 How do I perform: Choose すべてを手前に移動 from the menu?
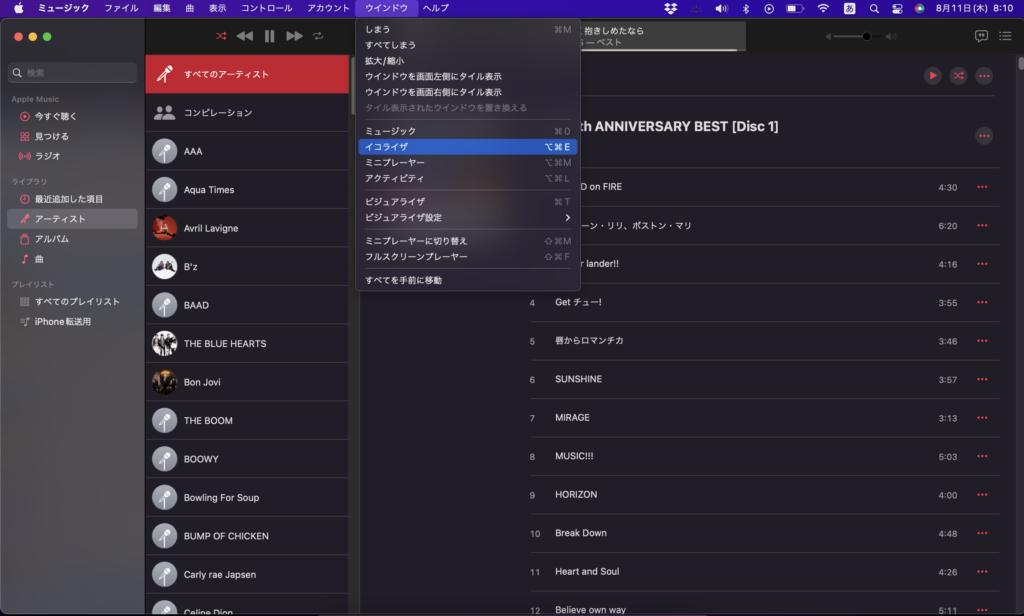point(468,280)
